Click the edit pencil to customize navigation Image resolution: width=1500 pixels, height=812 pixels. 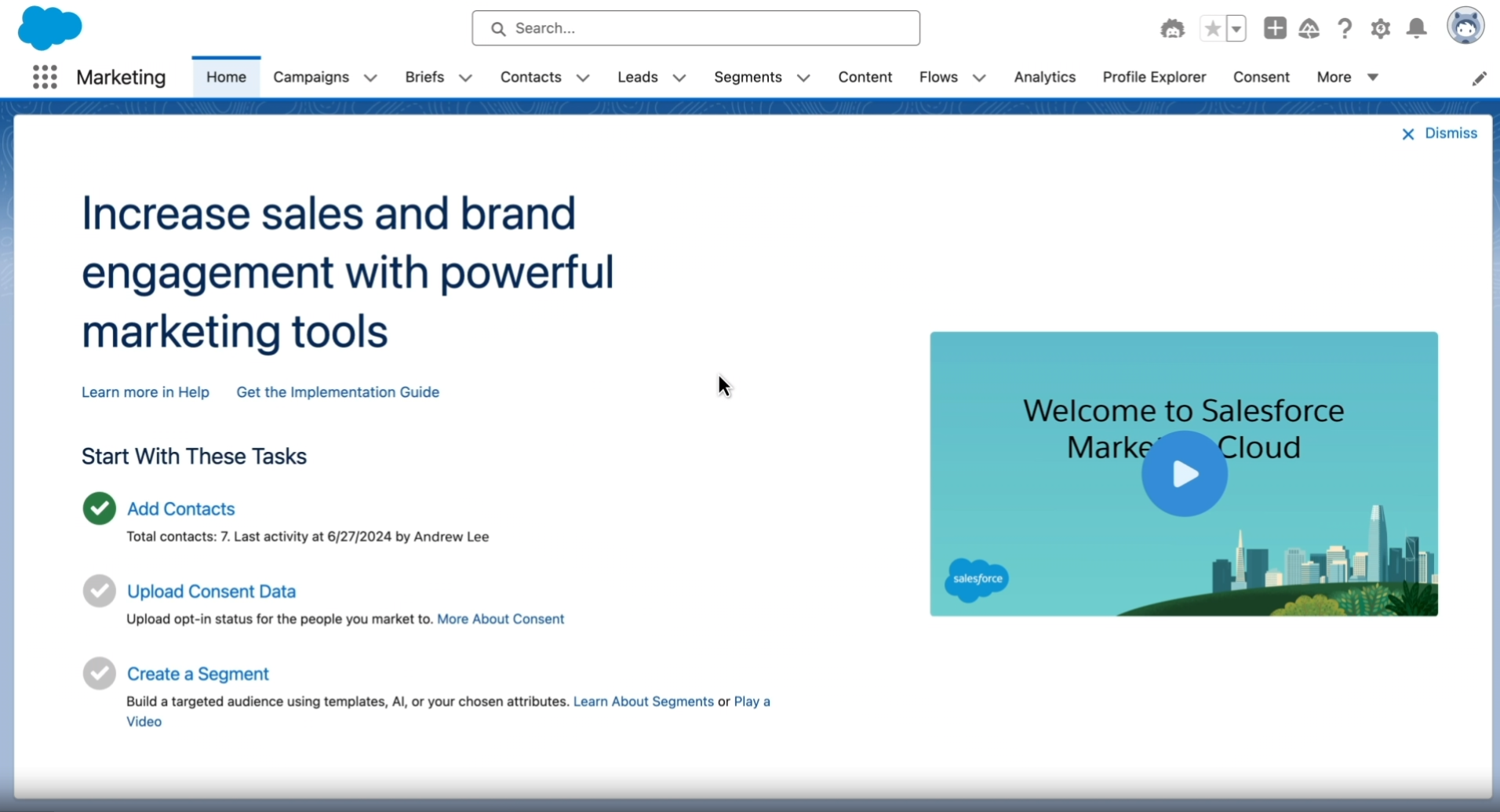[1480, 79]
